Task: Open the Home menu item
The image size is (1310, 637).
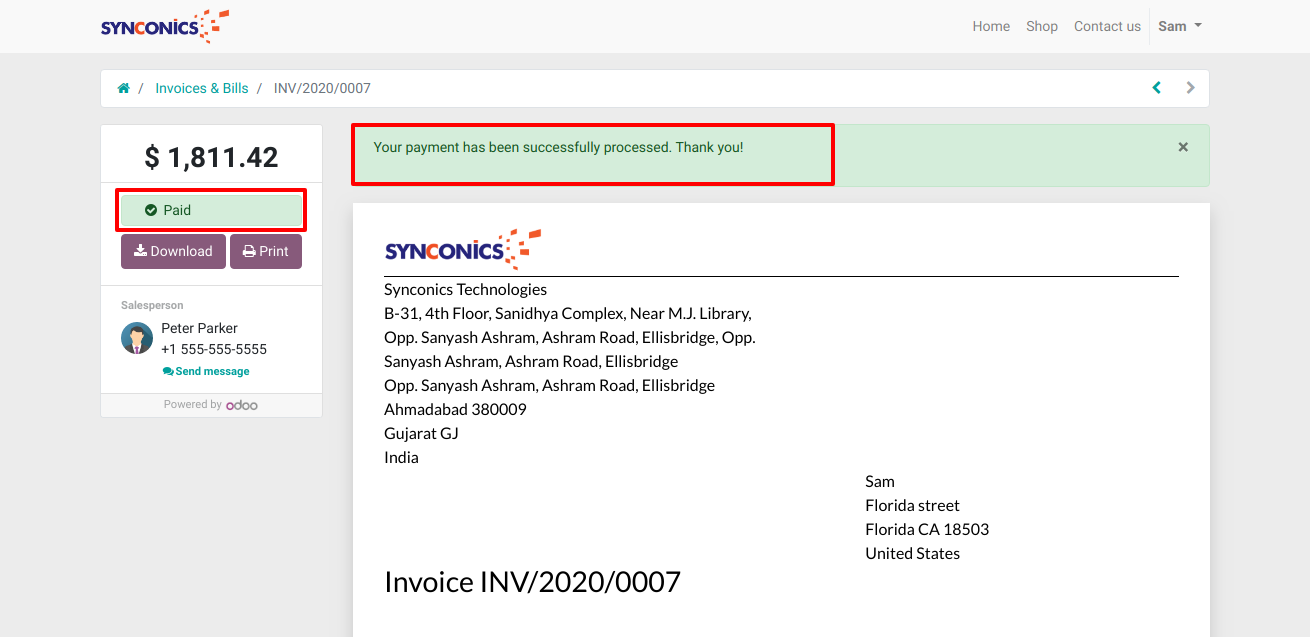Action: [991, 26]
